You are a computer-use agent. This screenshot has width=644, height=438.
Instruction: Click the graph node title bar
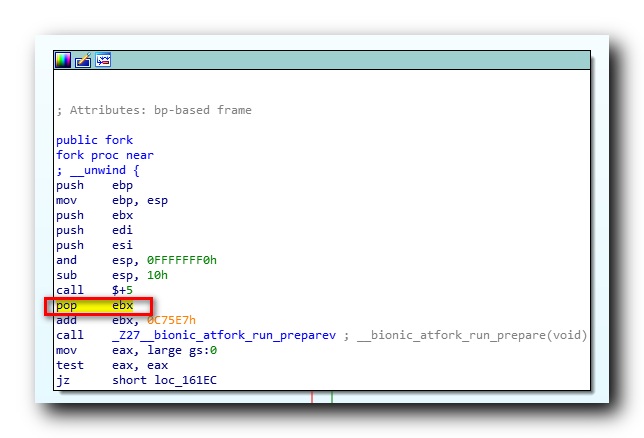point(322,60)
